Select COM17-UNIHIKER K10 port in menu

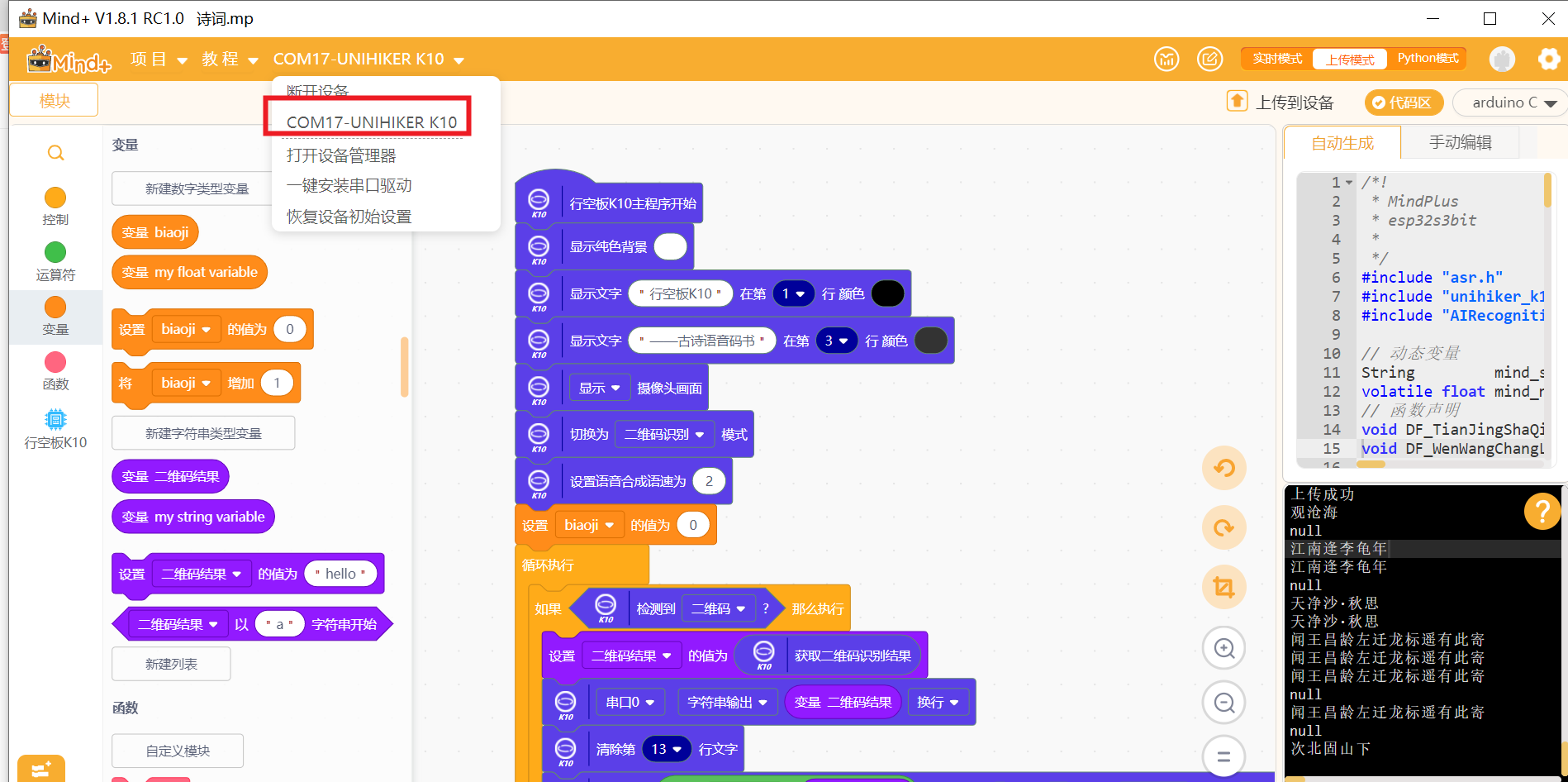(x=372, y=122)
